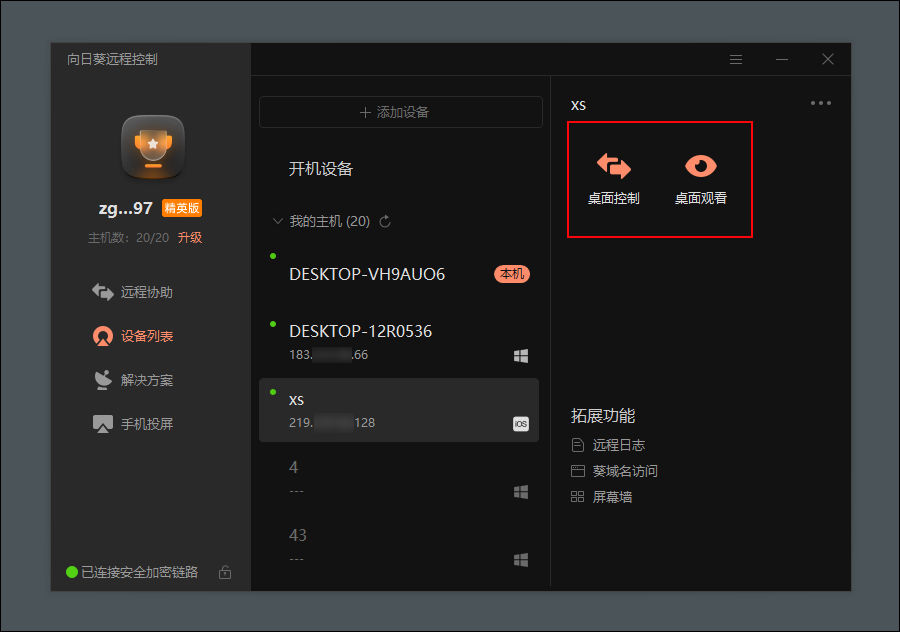Image resolution: width=900 pixels, height=632 pixels.
Task: Click the user profile avatar
Action: point(152,147)
